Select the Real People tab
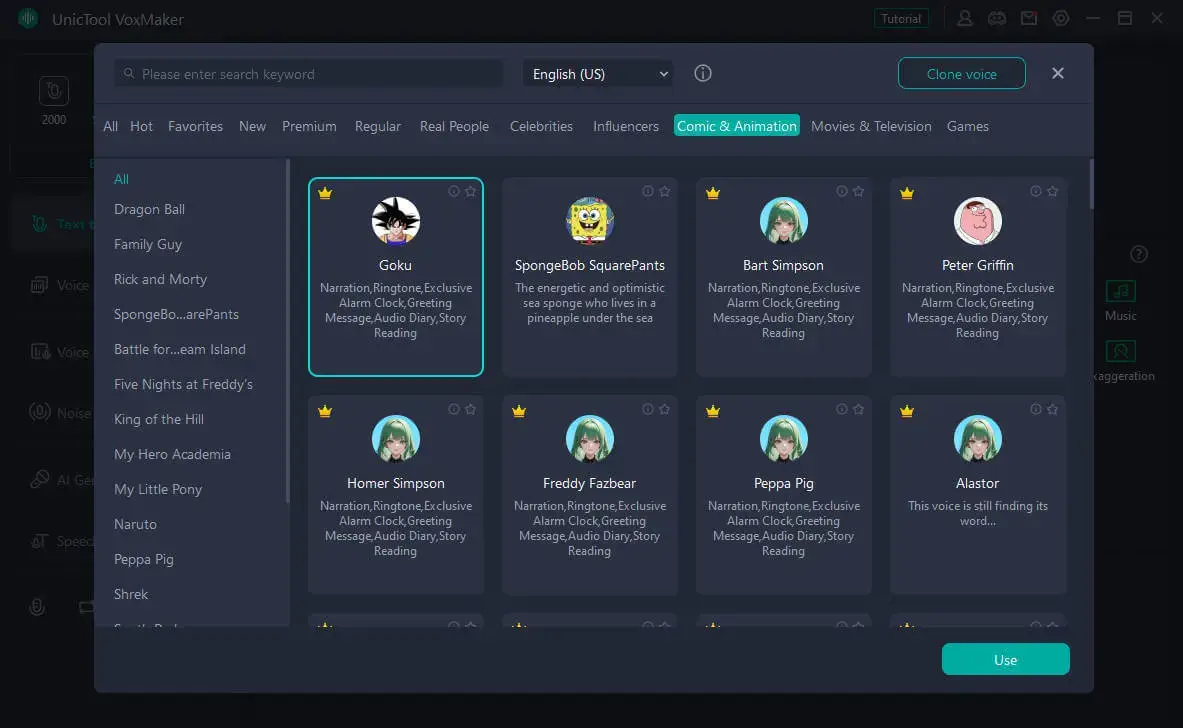 click(x=454, y=126)
